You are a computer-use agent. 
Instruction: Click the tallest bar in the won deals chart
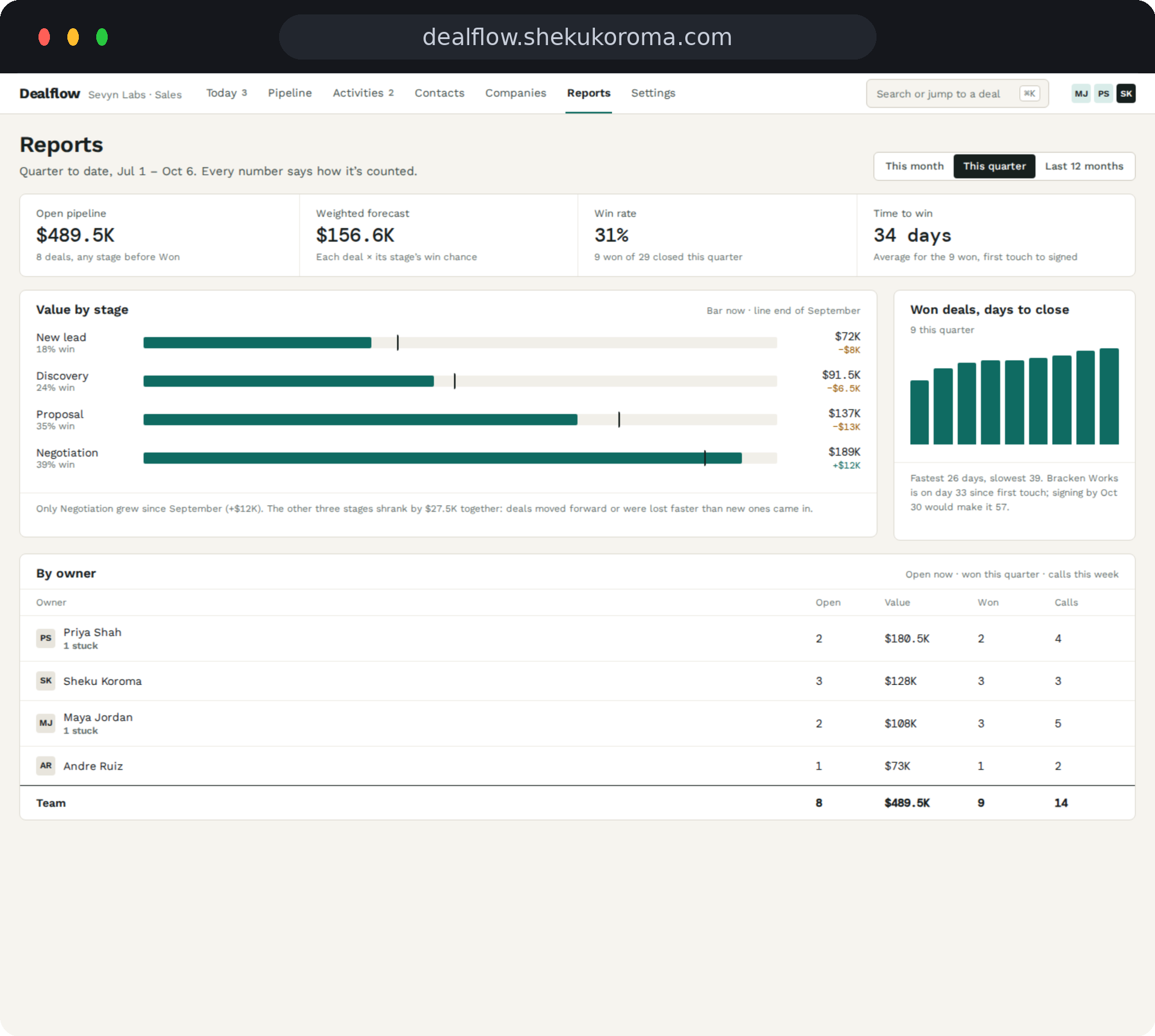point(1109,396)
